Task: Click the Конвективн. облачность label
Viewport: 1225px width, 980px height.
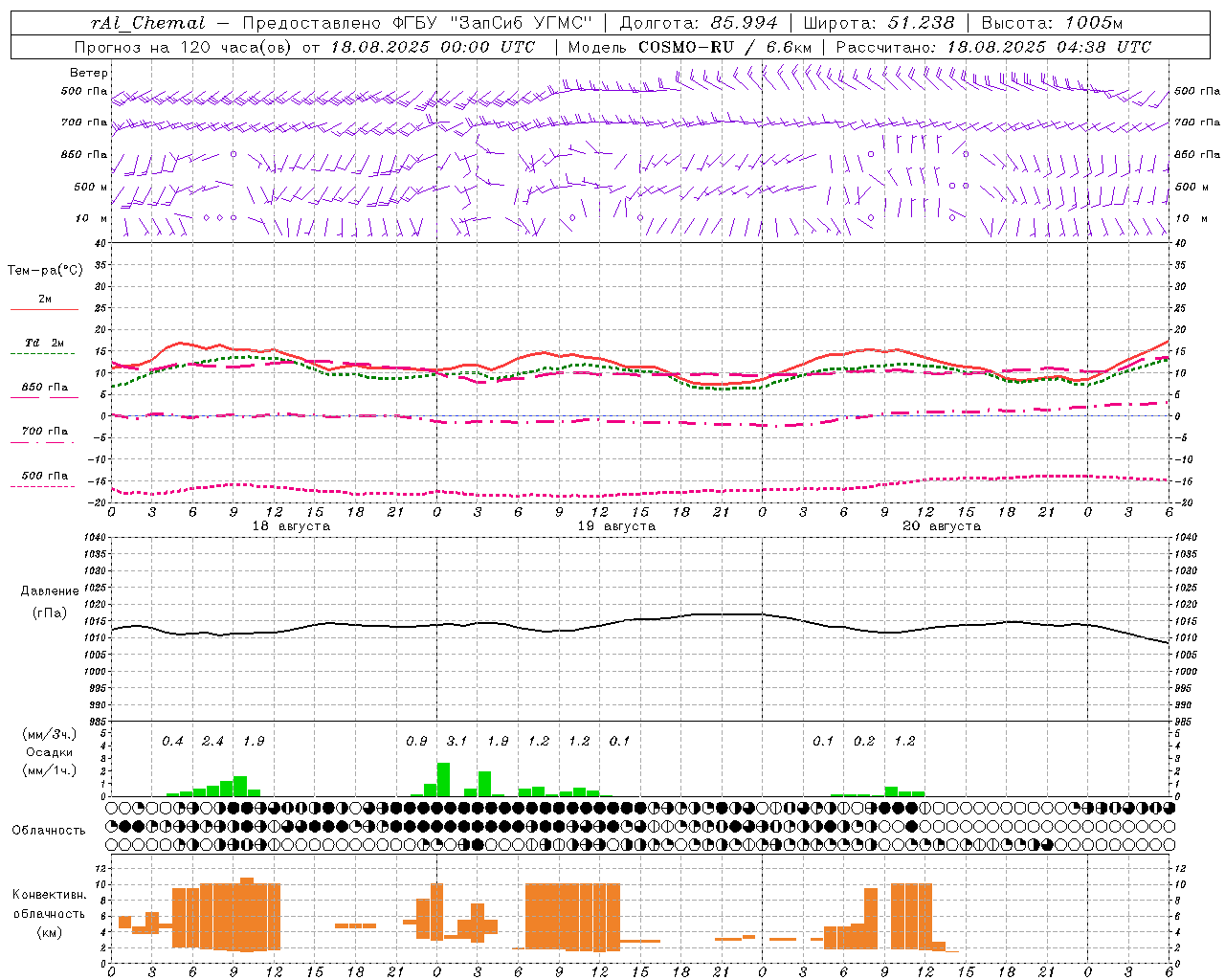Action: (x=50, y=903)
